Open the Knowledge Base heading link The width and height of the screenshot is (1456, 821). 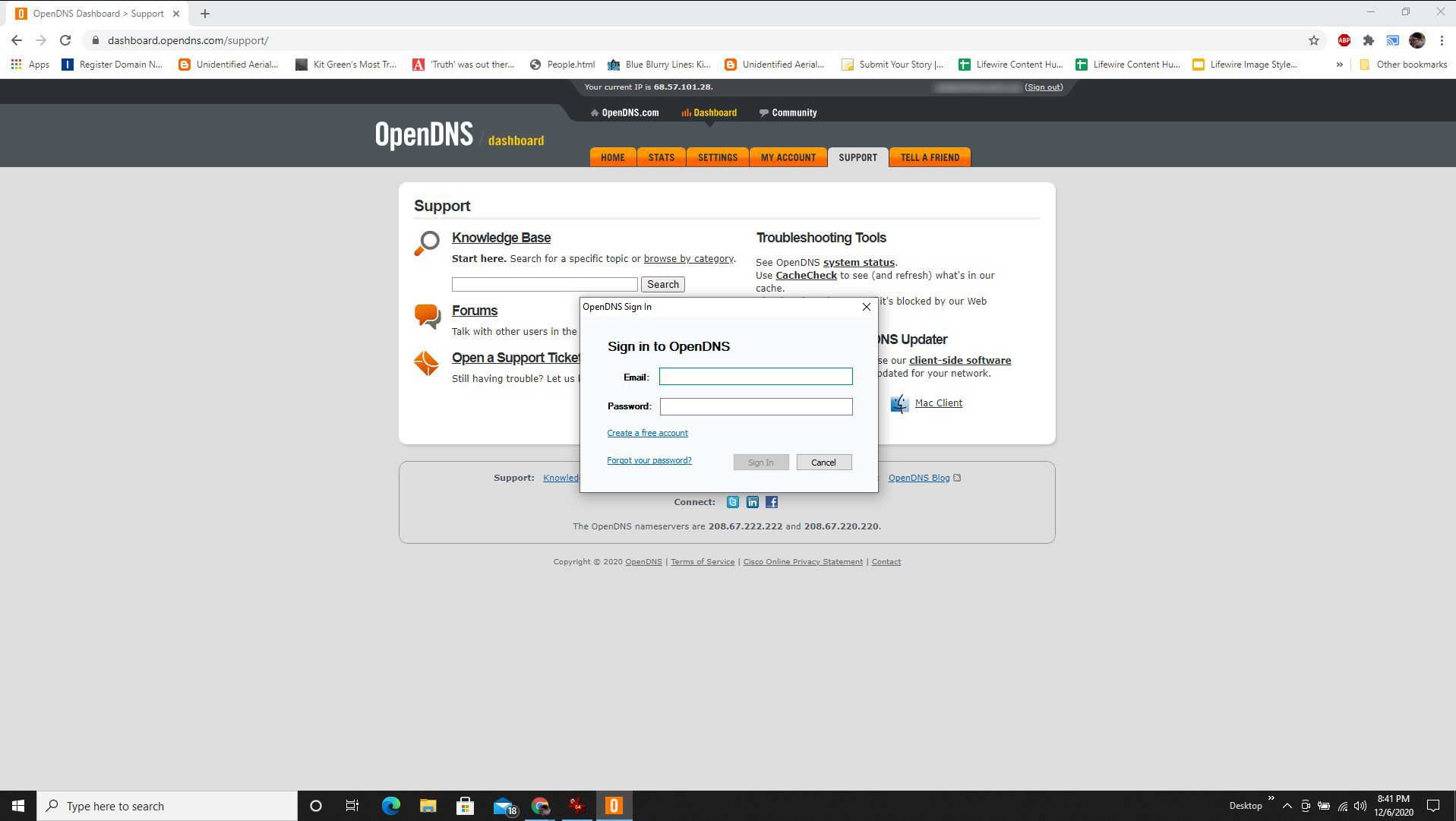click(x=501, y=238)
